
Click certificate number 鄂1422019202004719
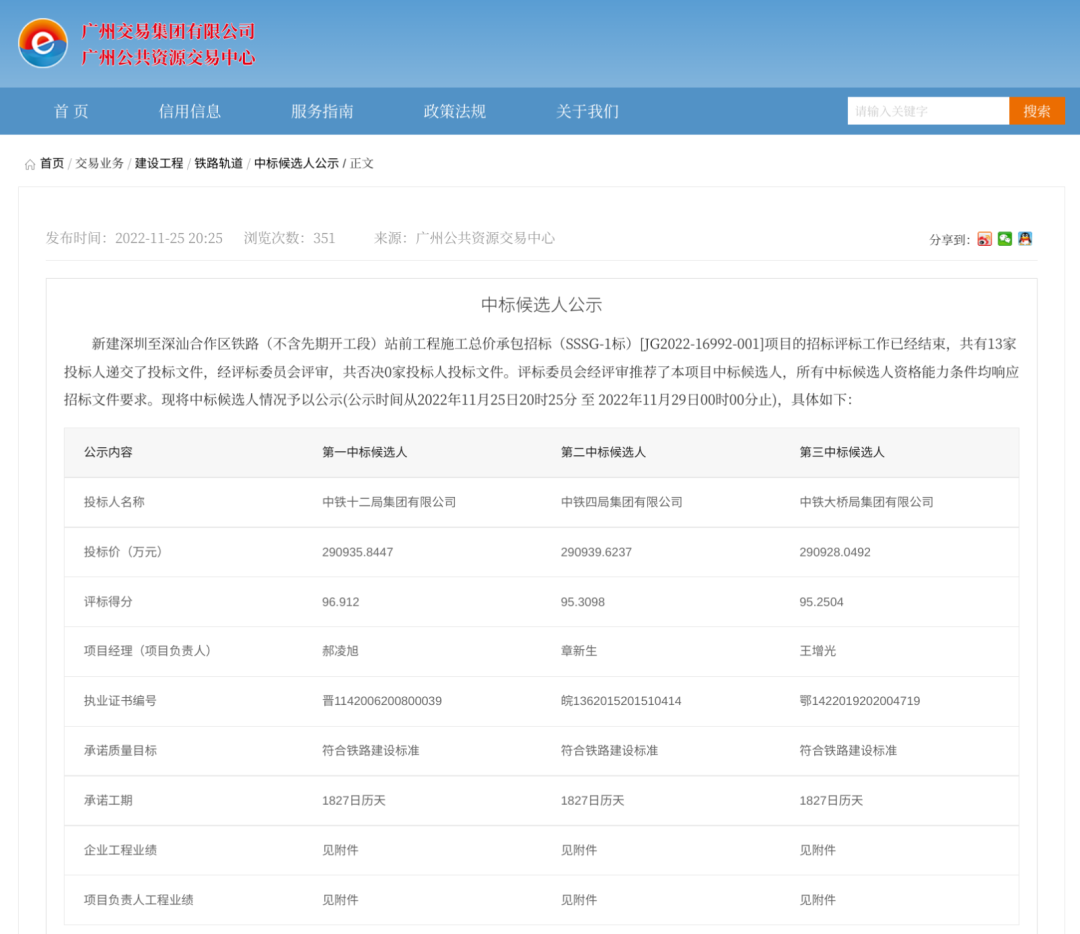tap(860, 701)
